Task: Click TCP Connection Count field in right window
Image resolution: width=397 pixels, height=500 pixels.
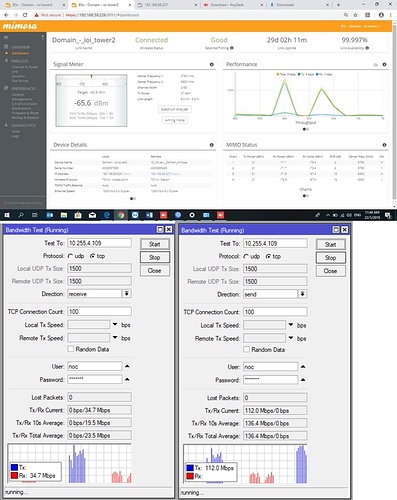Action: 275,312
